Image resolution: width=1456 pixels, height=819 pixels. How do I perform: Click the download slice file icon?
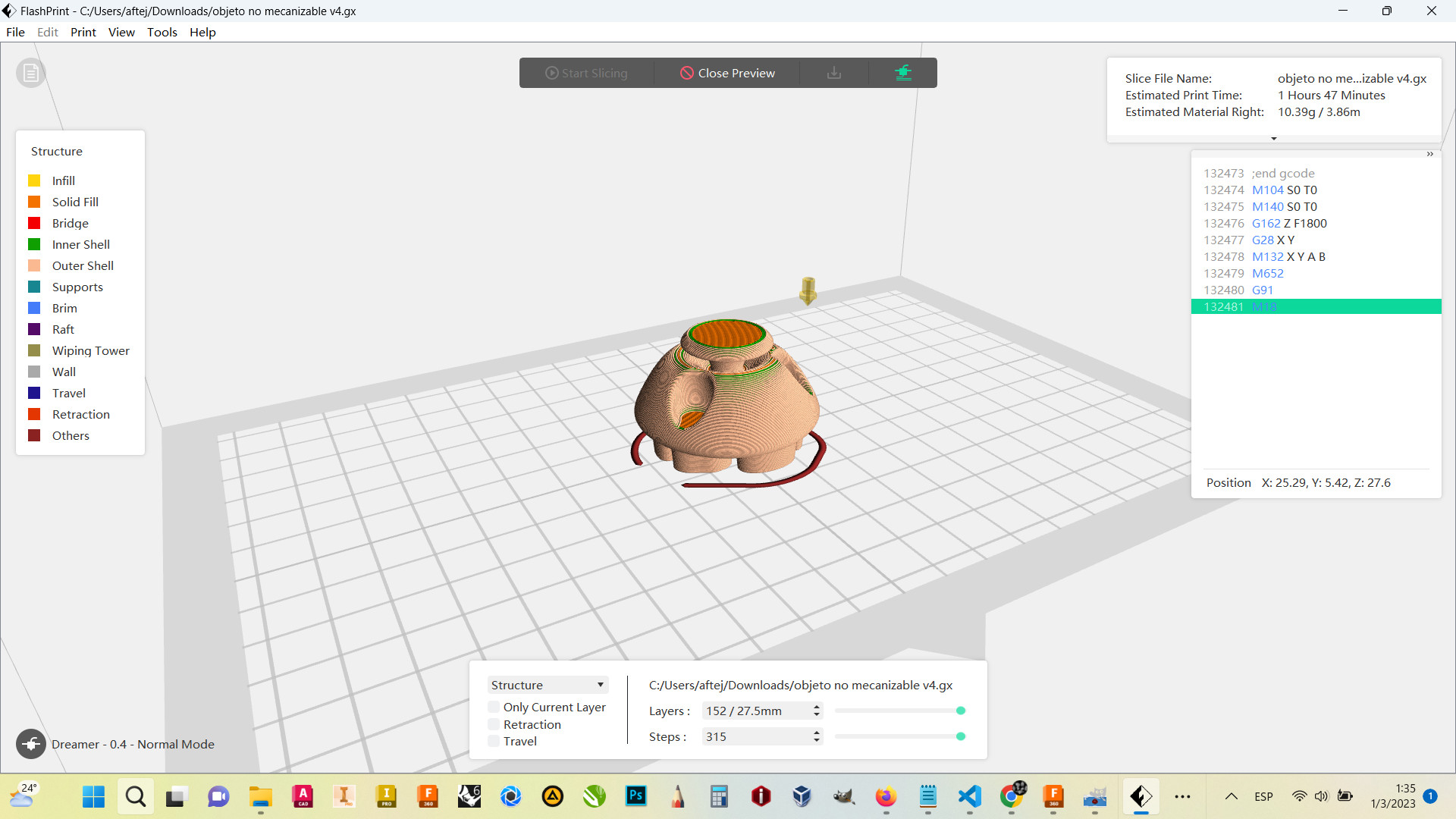coord(834,73)
